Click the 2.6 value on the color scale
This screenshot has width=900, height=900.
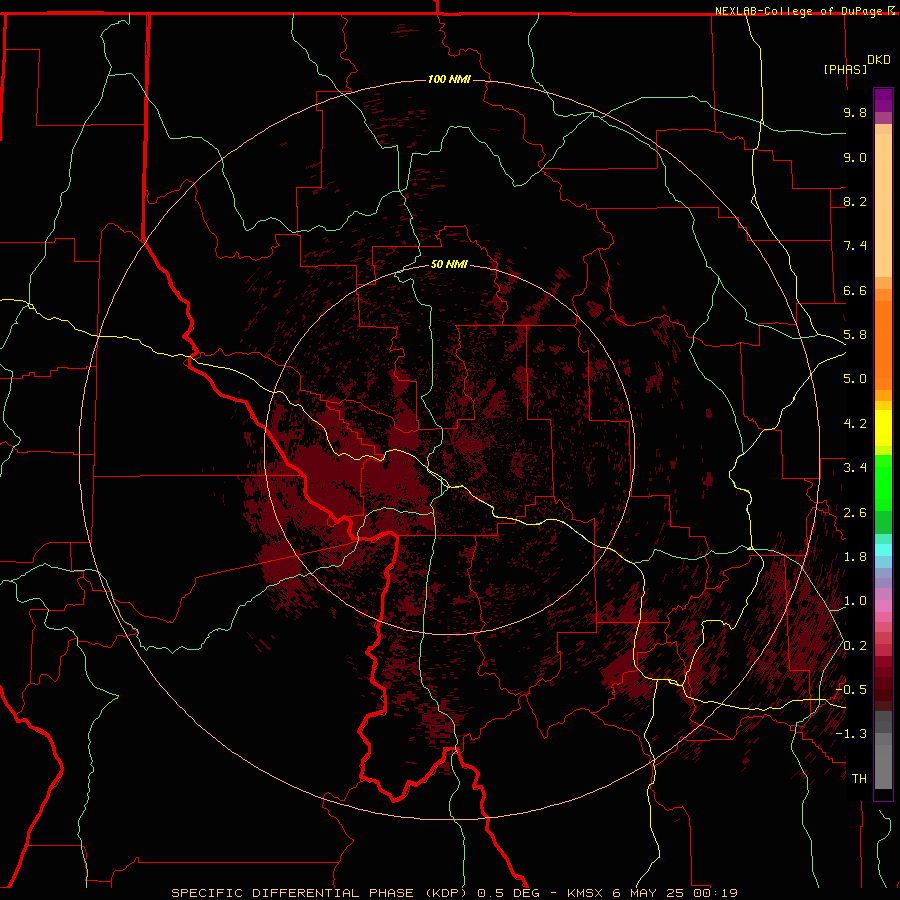(855, 513)
